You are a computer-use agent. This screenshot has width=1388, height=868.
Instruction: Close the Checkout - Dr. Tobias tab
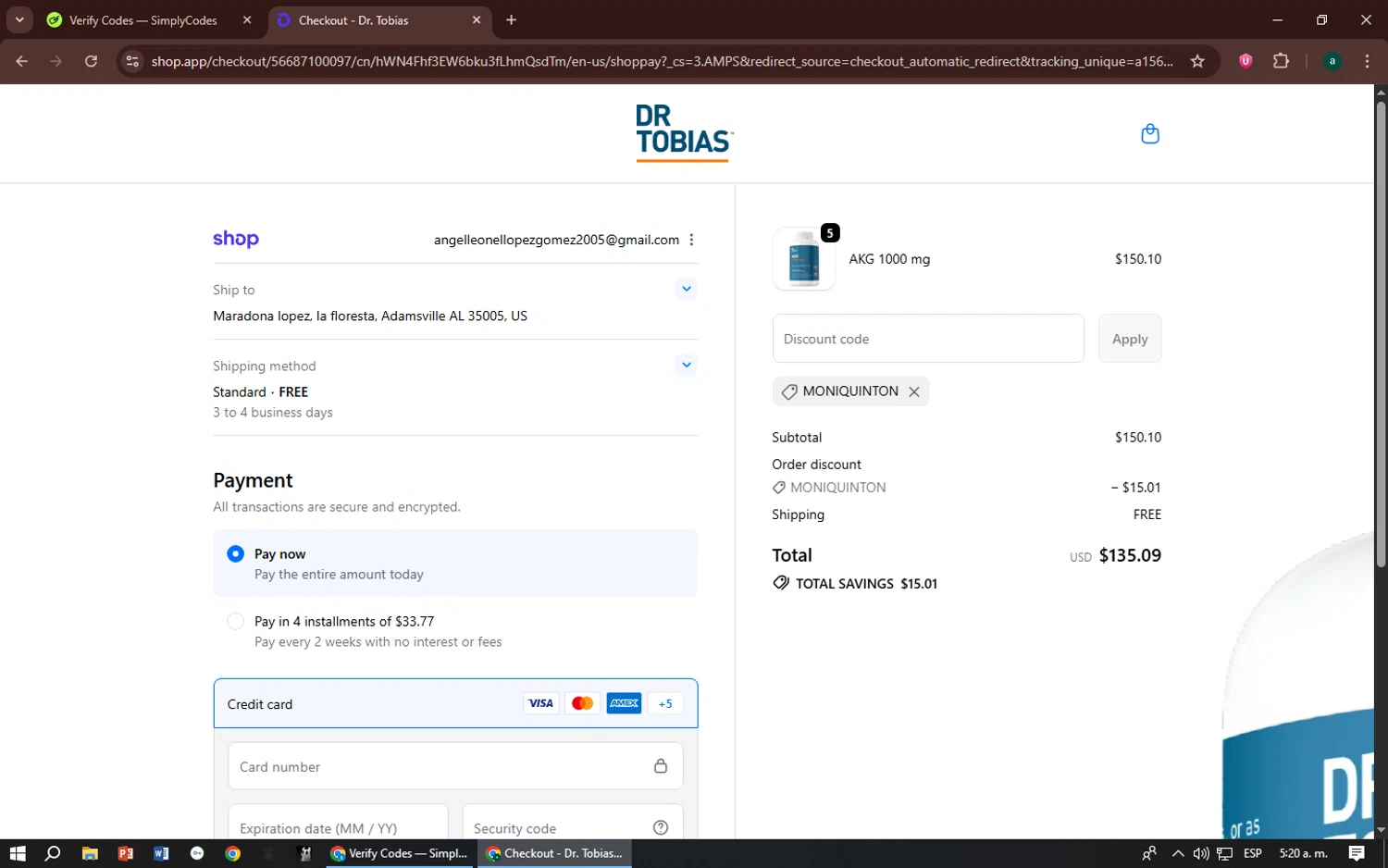pos(477,19)
